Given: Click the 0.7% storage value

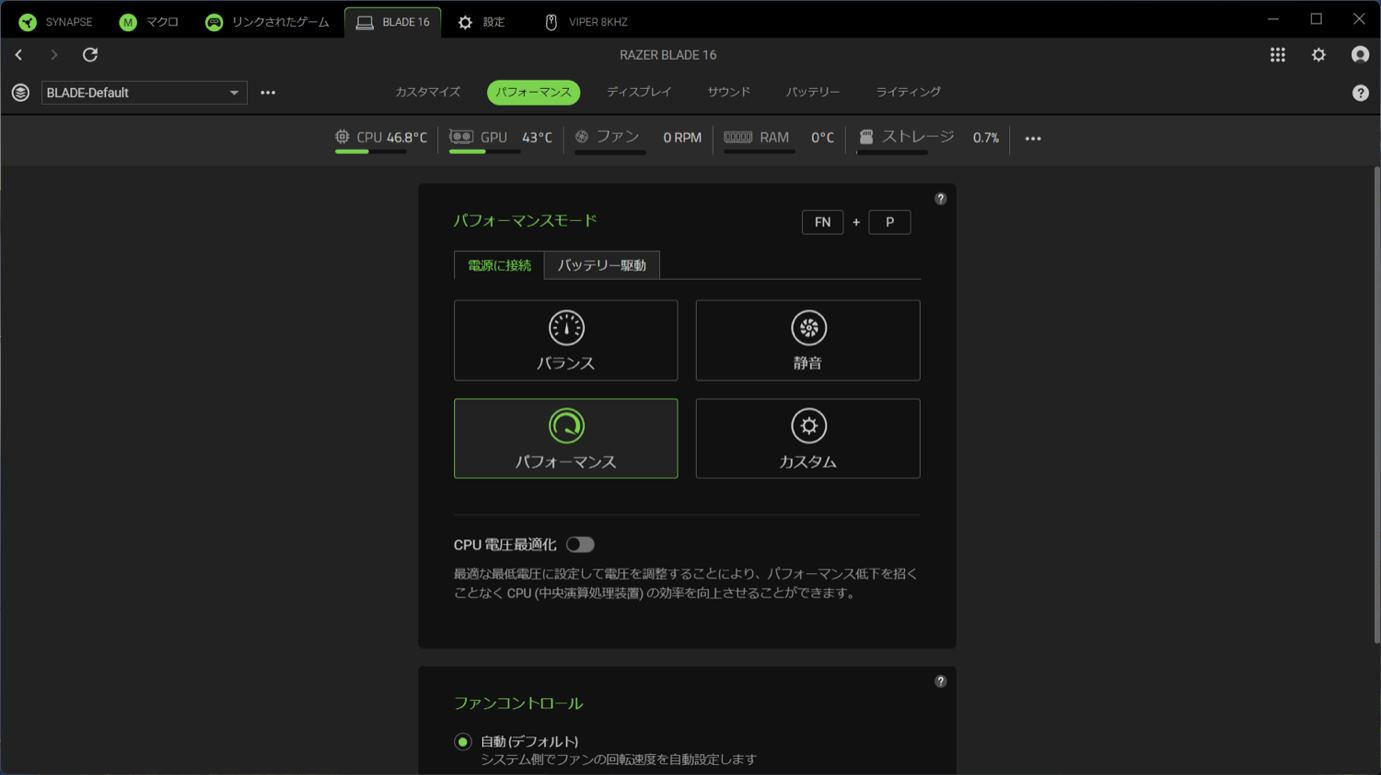Looking at the screenshot, I should [x=986, y=138].
